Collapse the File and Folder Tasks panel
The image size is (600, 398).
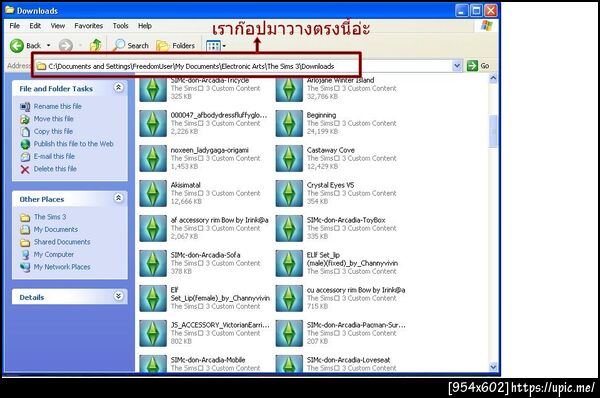(x=119, y=88)
